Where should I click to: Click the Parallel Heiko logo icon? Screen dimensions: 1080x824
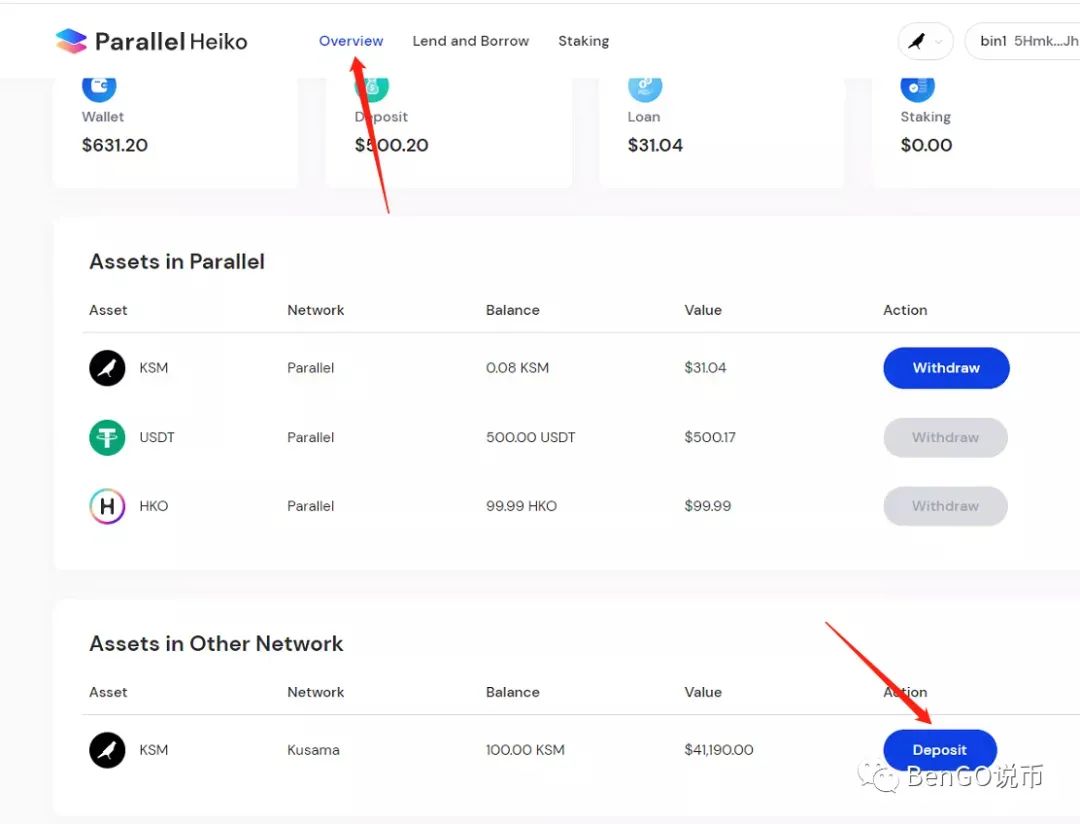71,41
